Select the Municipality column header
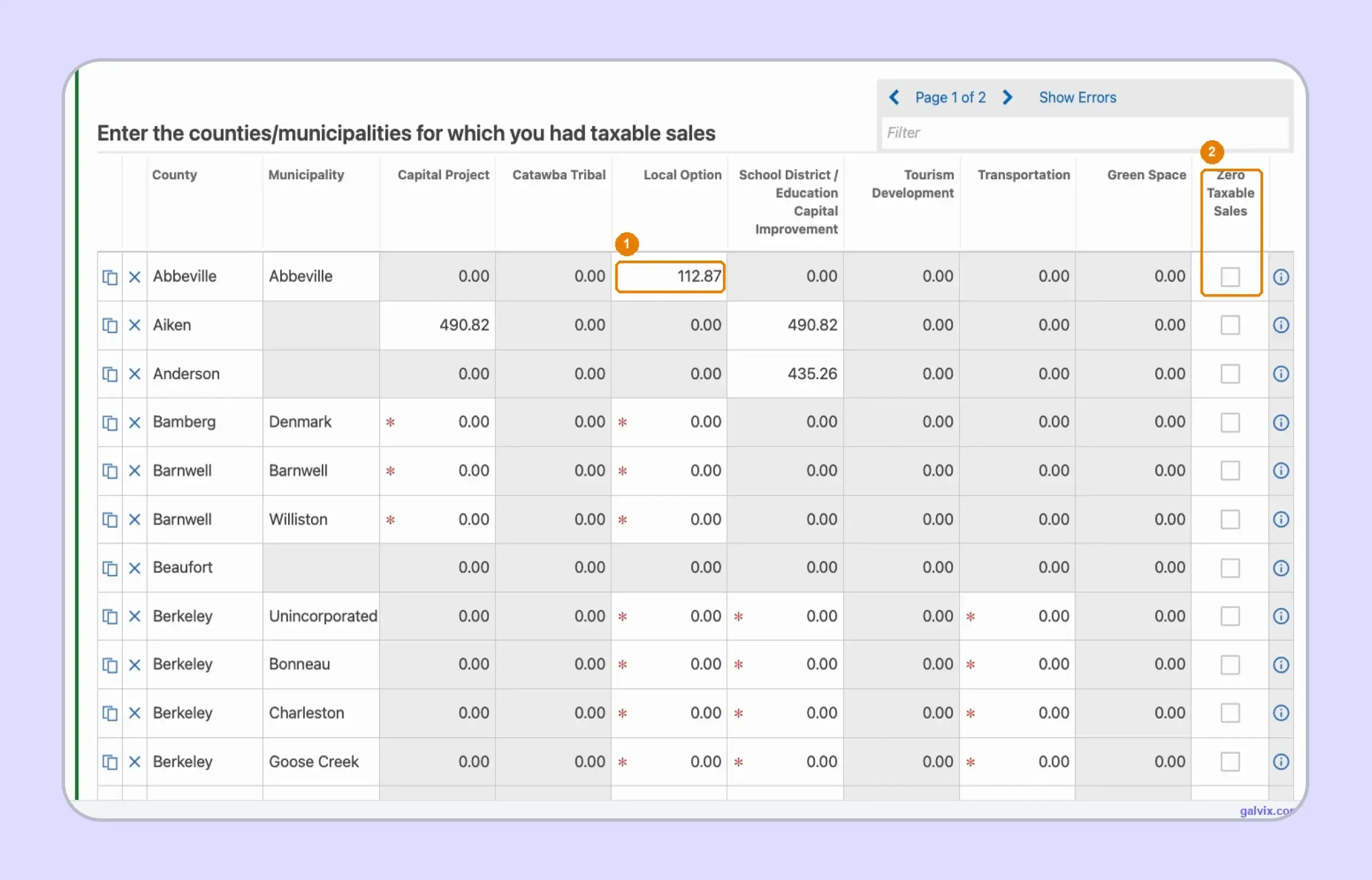This screenshot has width=1372, height=880. [306, 175]
